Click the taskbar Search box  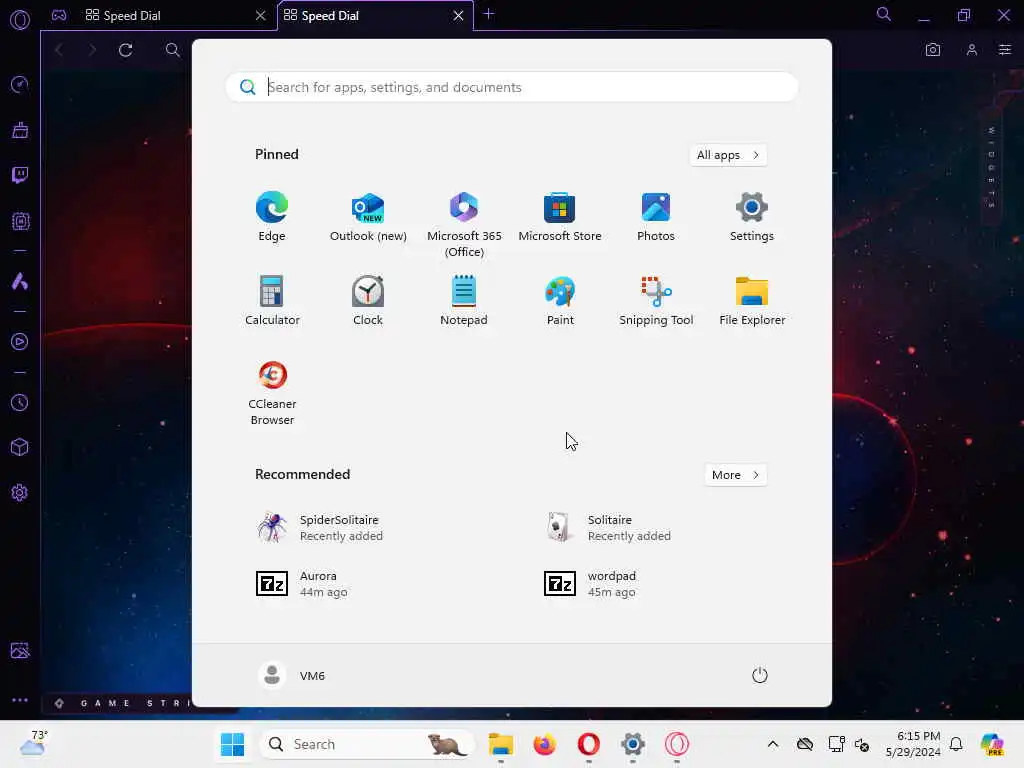368,744
